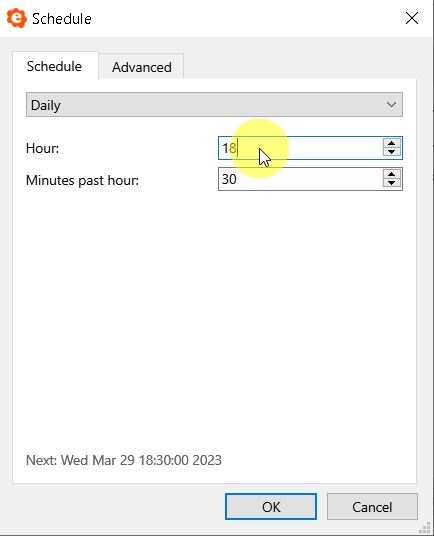Increase Minutes past hour with up arrow
Viewport: 434px width, 536px height.
point(392,175)
